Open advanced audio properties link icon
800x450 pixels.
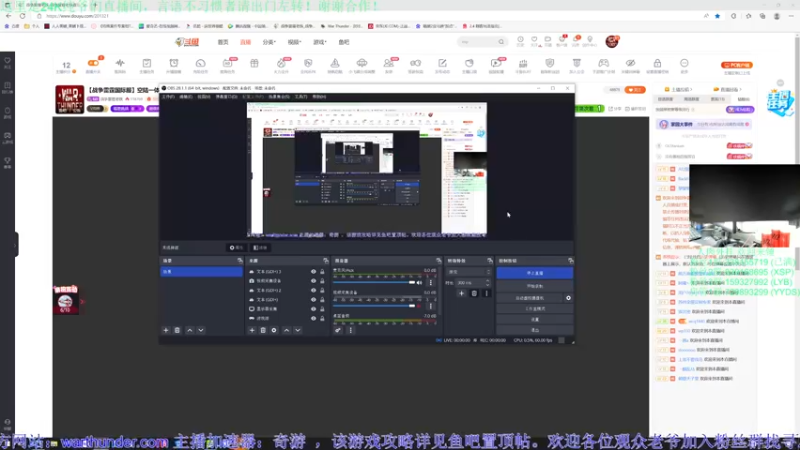338,330
